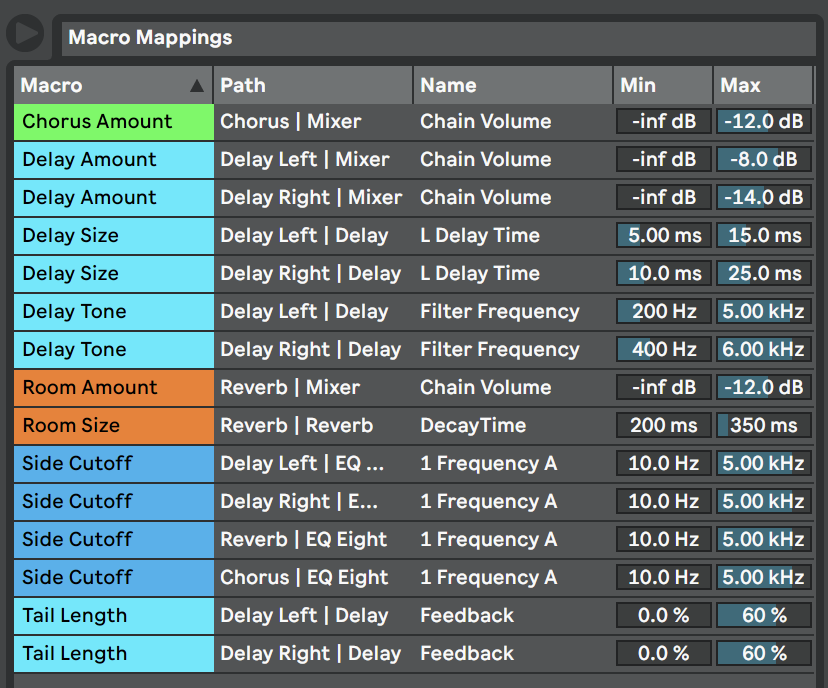This screenshot has width=828, height=688.
Task: Click Reverb EQ Eight 5.00 kHz max value
Action: coord(764,540)
